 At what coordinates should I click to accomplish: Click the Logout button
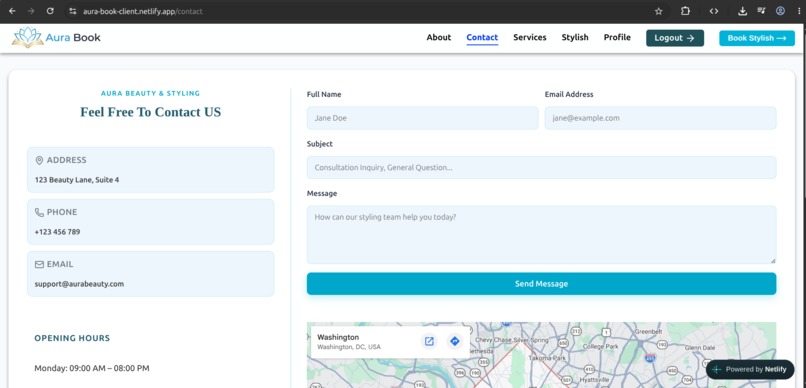pyautogui.click(x=675, y=38)
